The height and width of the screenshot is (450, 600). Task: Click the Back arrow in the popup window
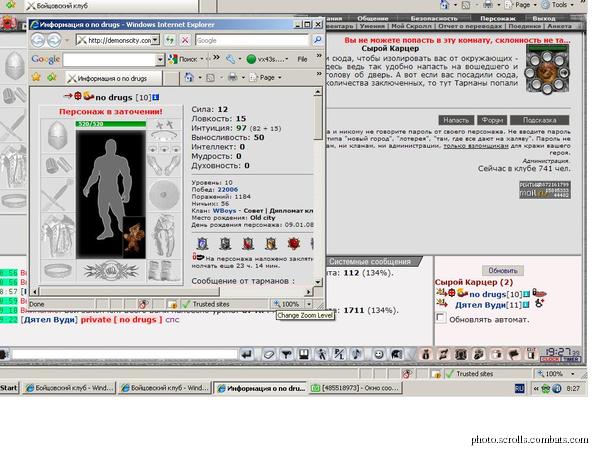pyautogui.click(x=38, y=40)
